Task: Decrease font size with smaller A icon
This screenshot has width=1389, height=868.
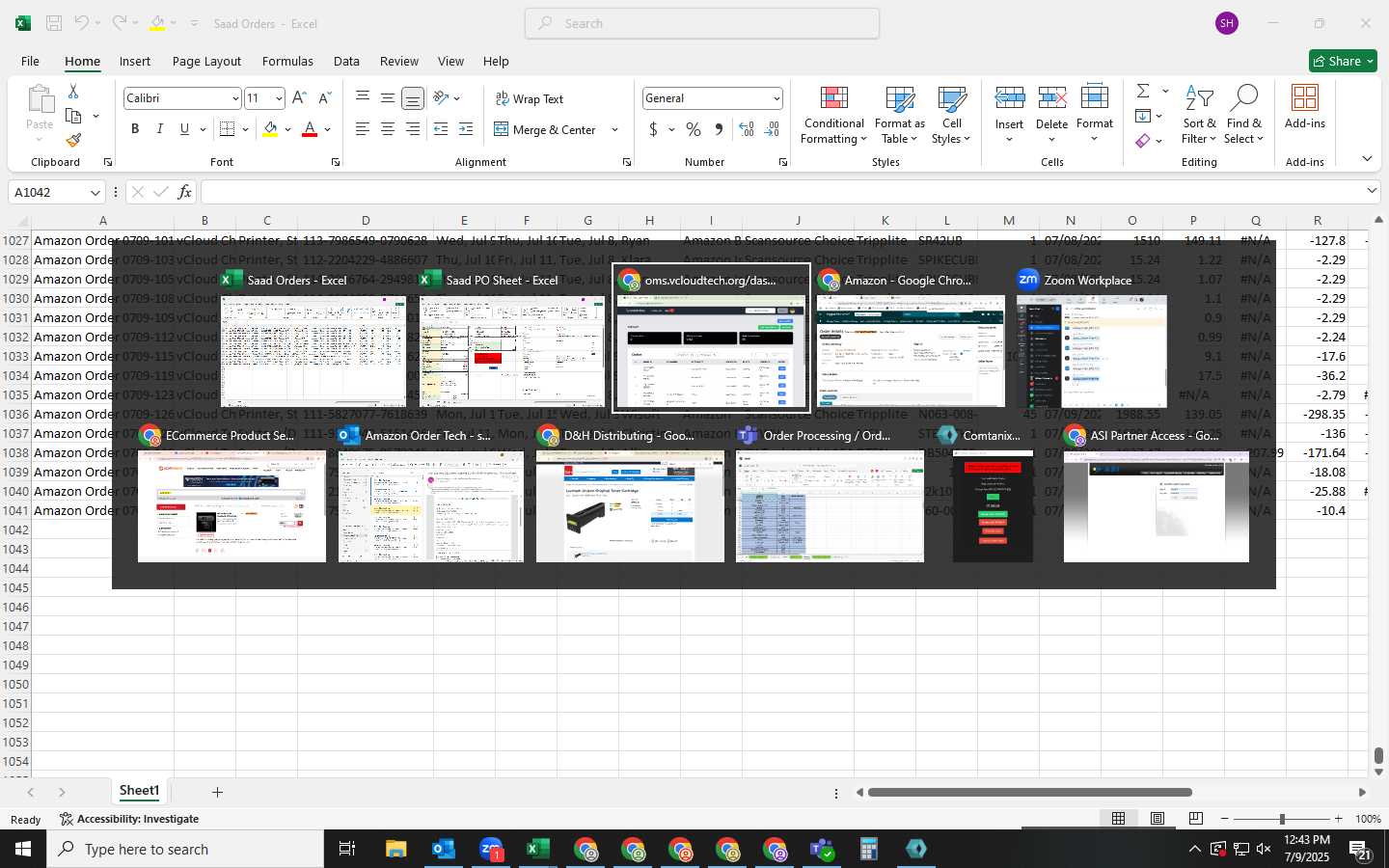Action: pyautogui.click(x=325, y=98)
